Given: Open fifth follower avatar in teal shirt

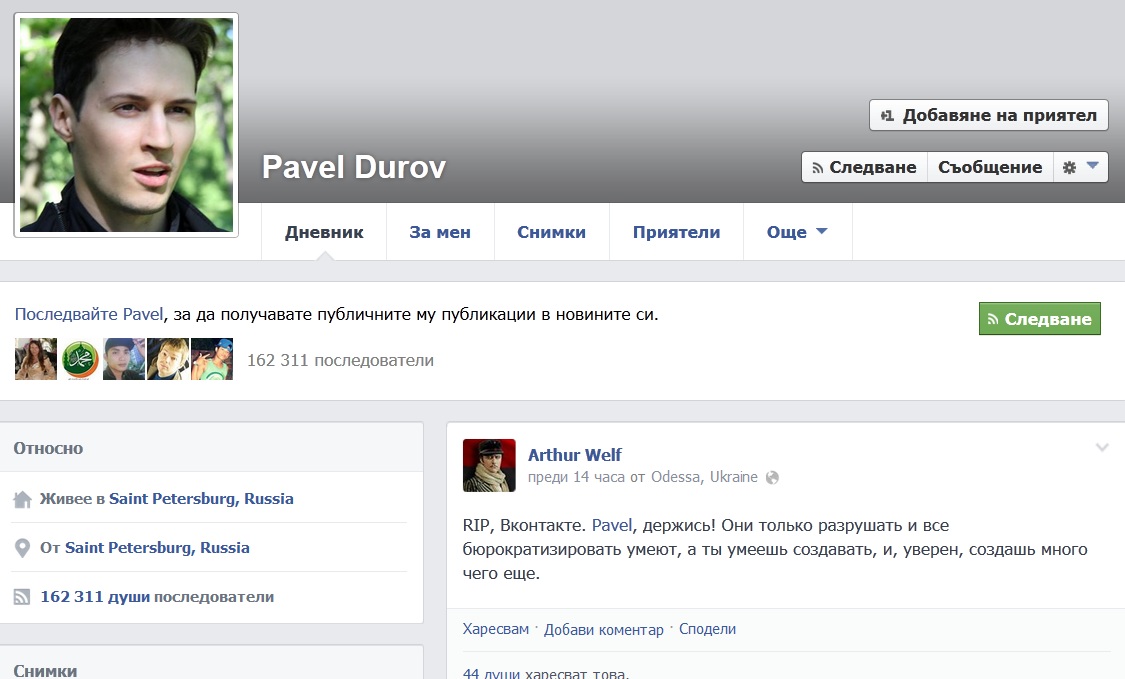Looking at the screenshot, I should coord(212,359).
